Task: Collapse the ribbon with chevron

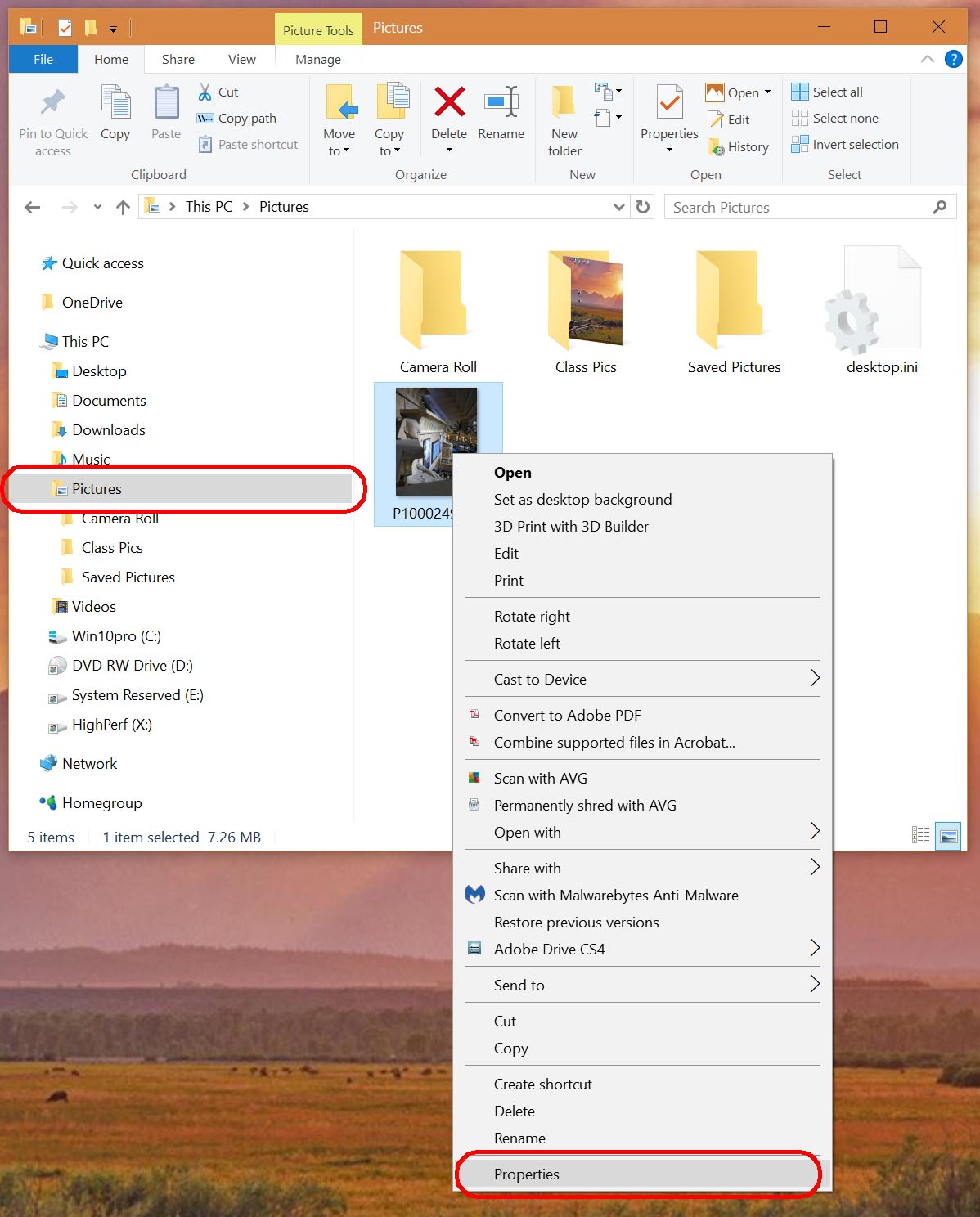Action: point(928,59)
